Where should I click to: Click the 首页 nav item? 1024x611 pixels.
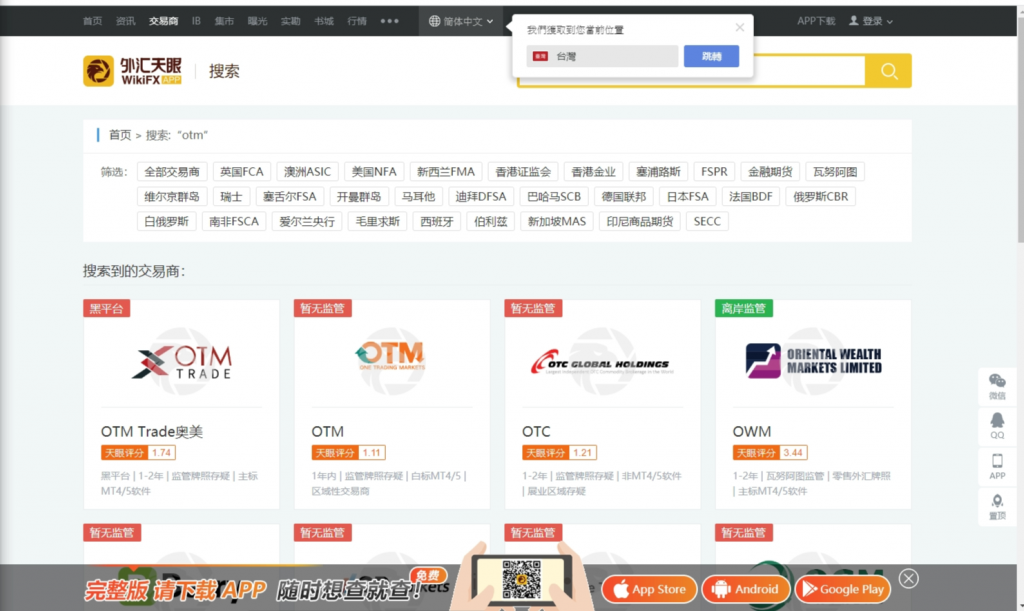coord(93,21)
